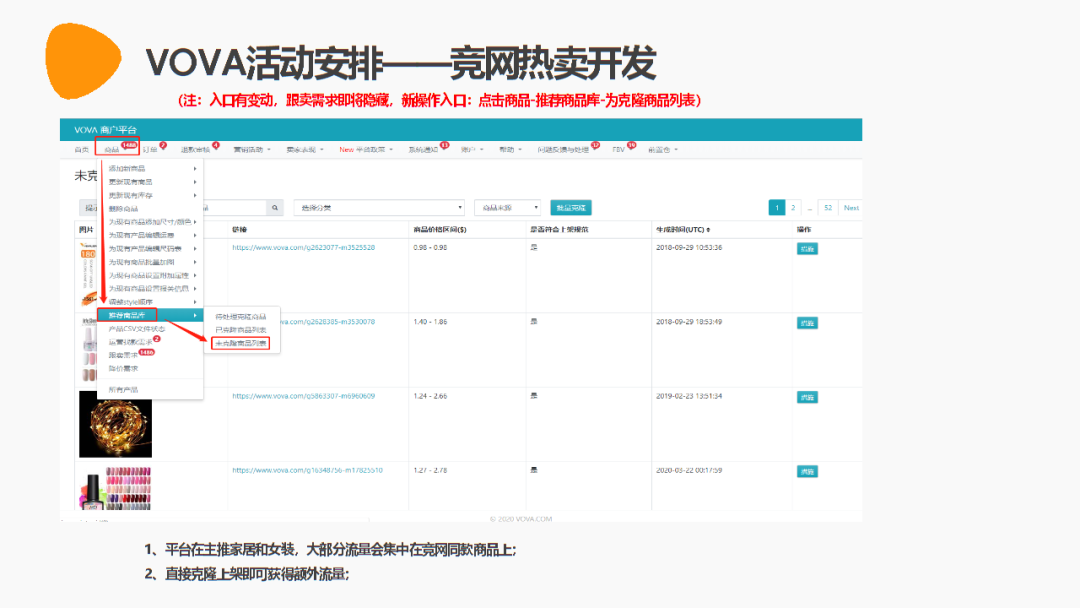Select 已克隆商品列表 submenu item
Viewport: 1080px width, 608px height.
[241, 330]
